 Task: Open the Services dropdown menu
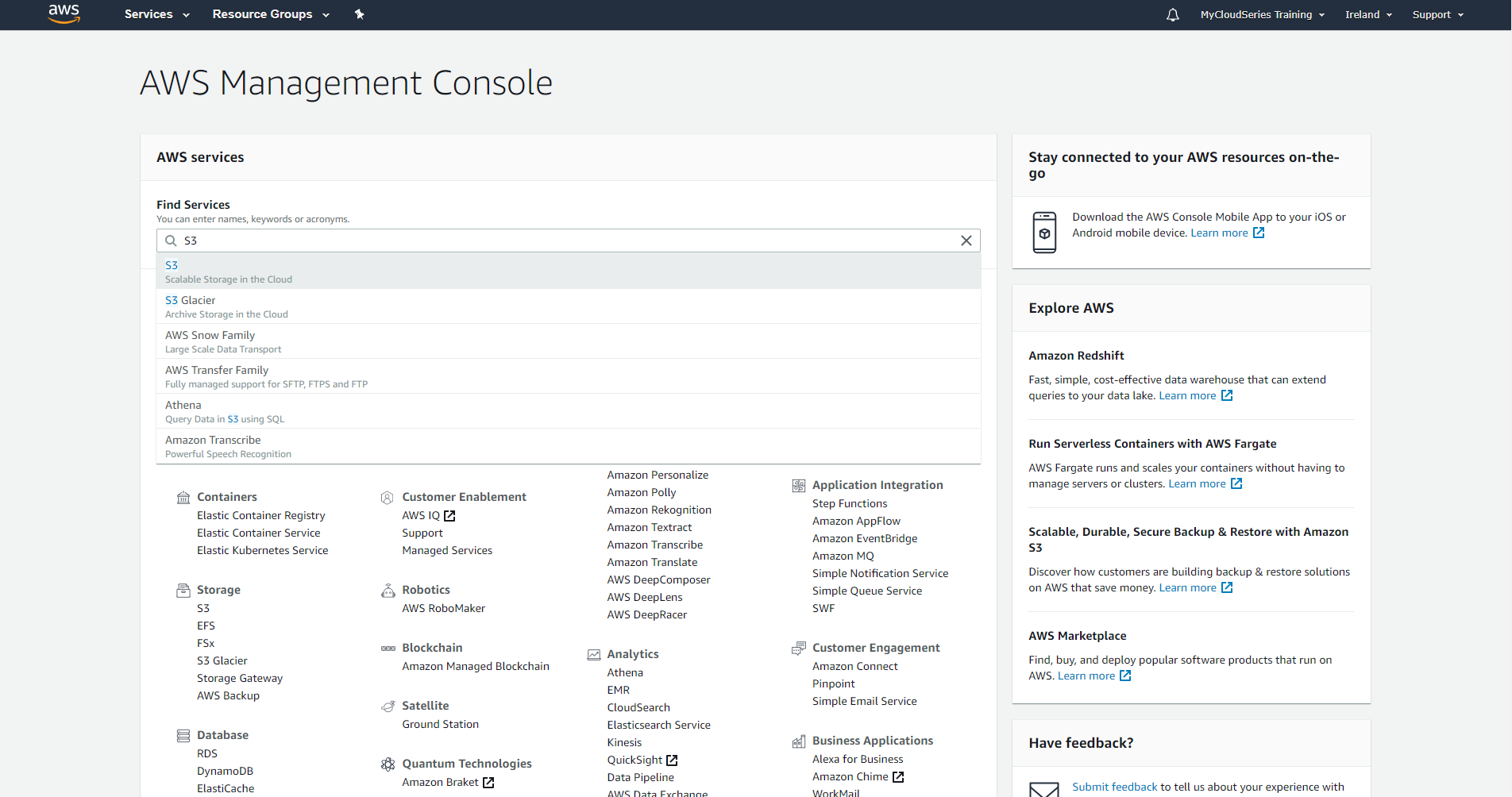tap(156, 14)
